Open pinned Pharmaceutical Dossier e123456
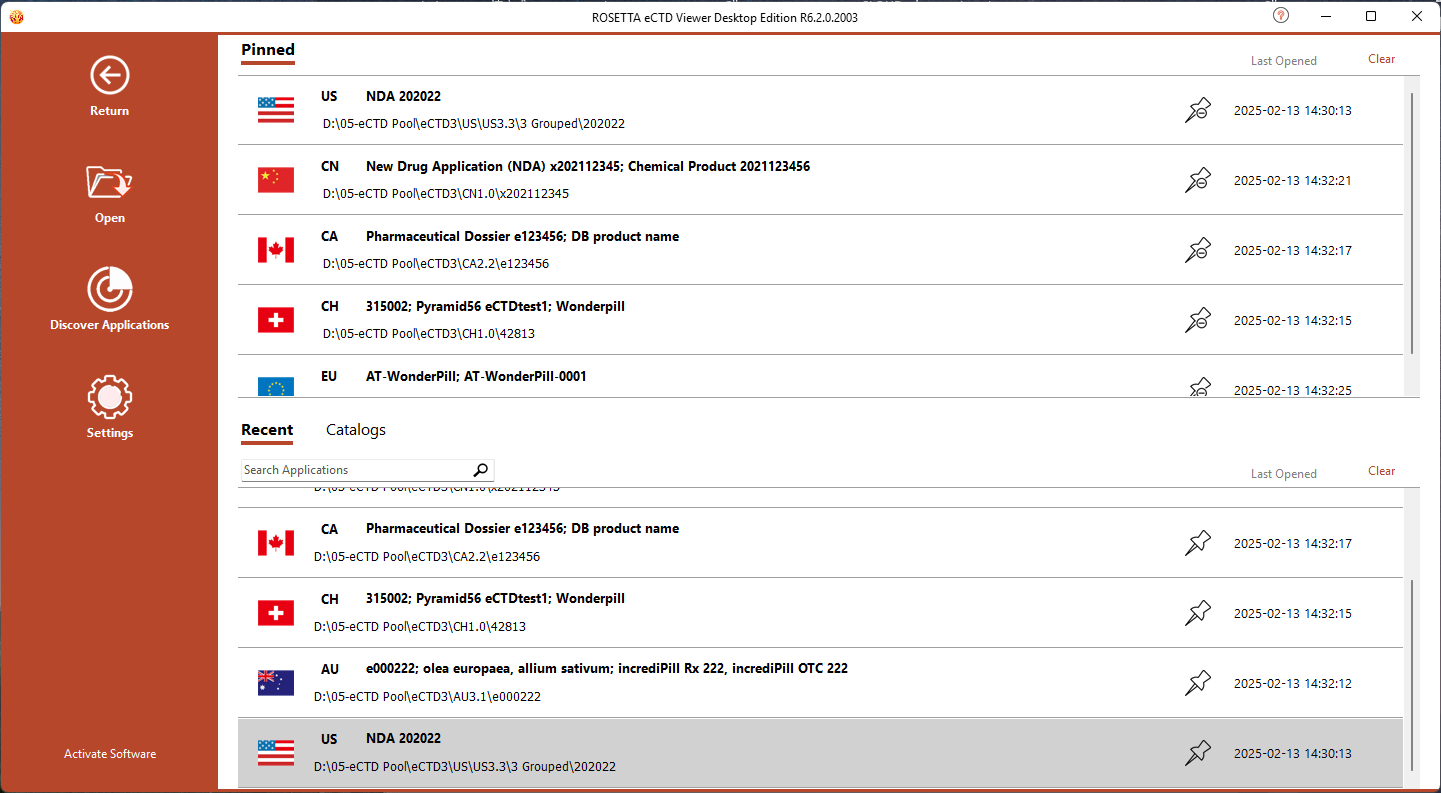Image resolution: width=1441 pixels, height=793 pixels. (522, 237)
